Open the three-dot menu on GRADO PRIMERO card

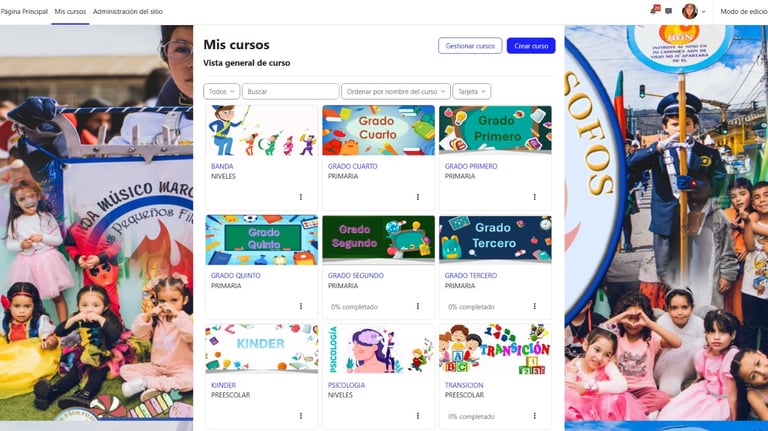[534, 197]
